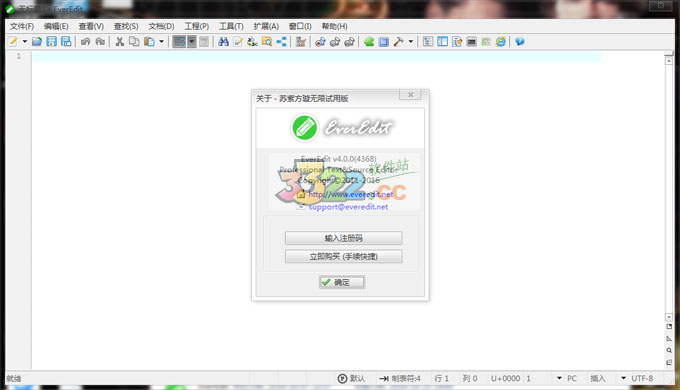
Task: Click the magnifier icon below the scrollbar
Action: (669, 351)
